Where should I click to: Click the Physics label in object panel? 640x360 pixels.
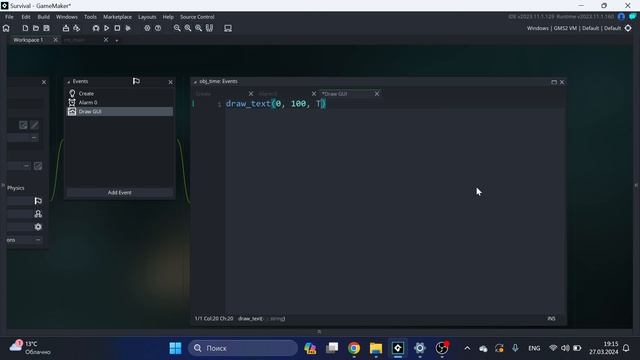coord(16,188)
